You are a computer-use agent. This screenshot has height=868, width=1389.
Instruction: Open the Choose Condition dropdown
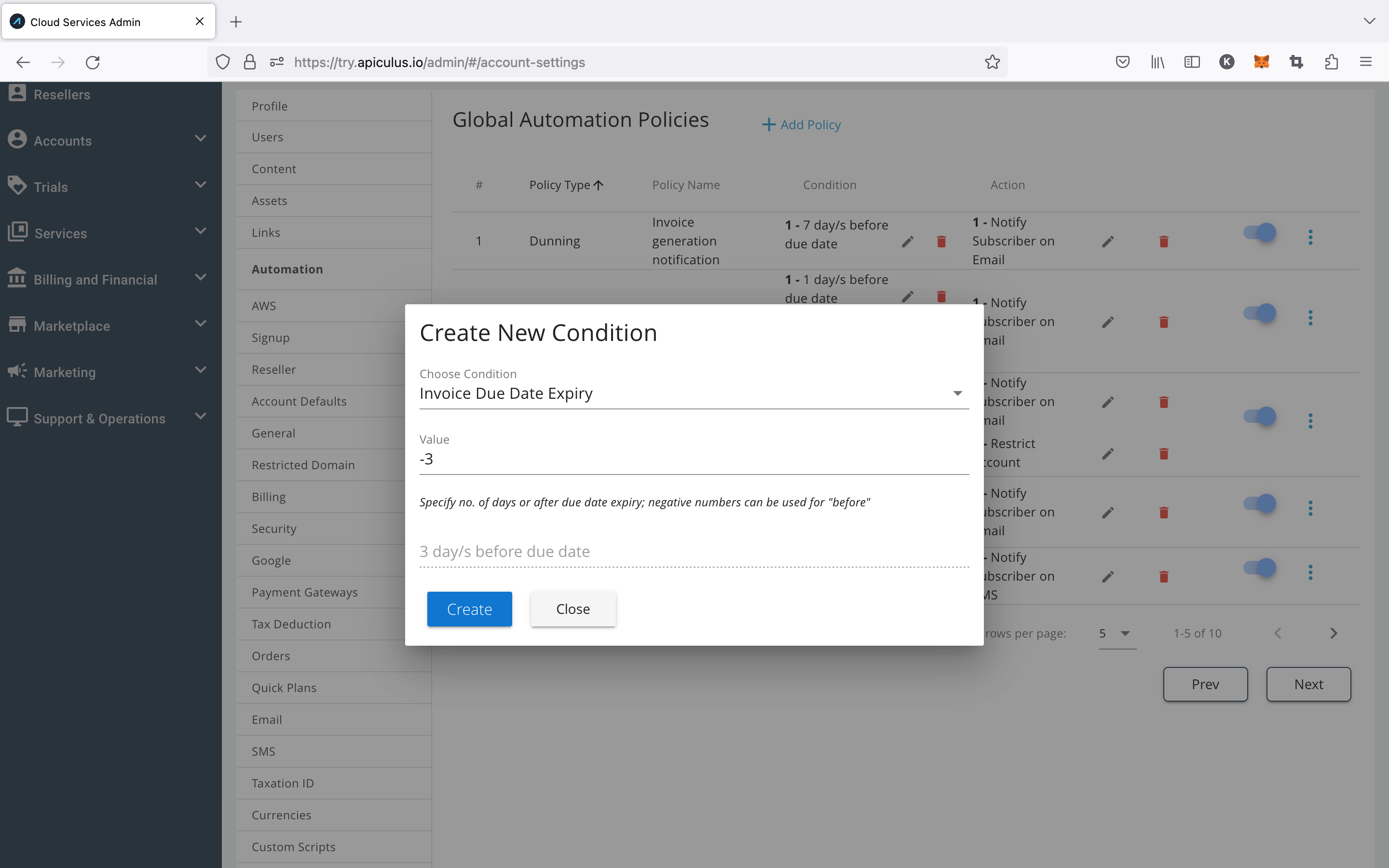click(x=694, y=394)
